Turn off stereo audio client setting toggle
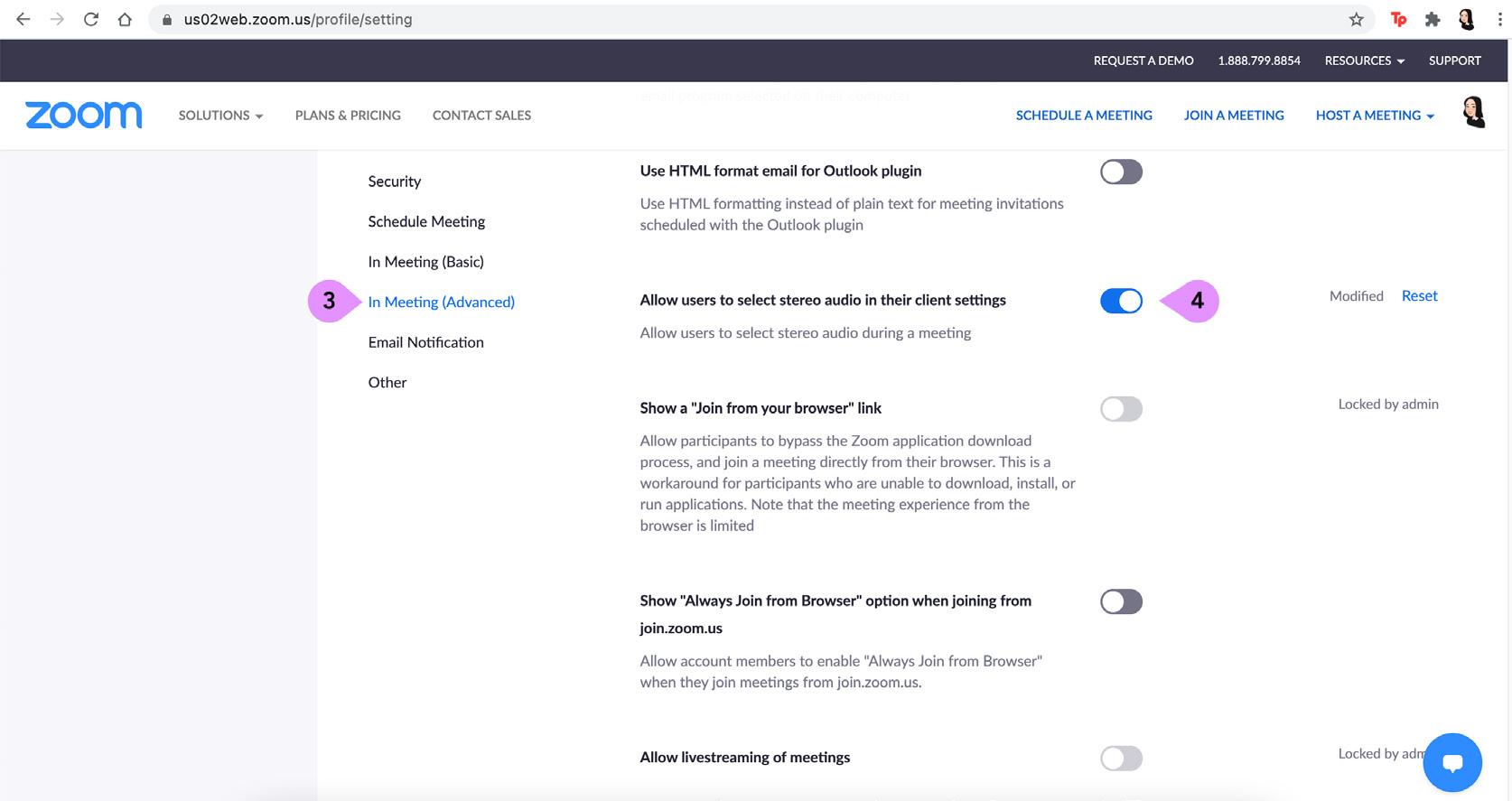This screenshot has height=801, width=1512. coord(1121,301)
